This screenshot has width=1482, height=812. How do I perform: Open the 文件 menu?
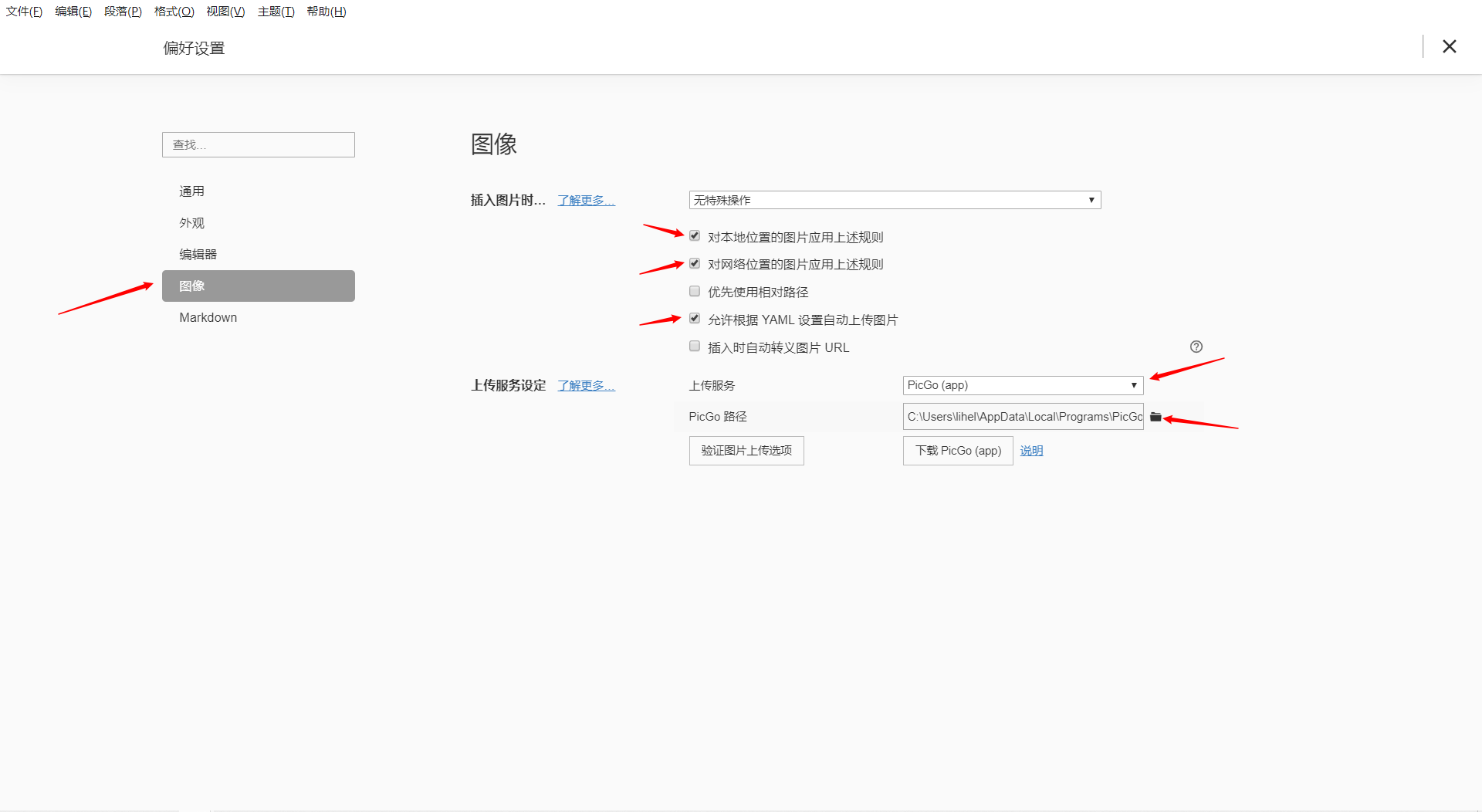(24, 12)
